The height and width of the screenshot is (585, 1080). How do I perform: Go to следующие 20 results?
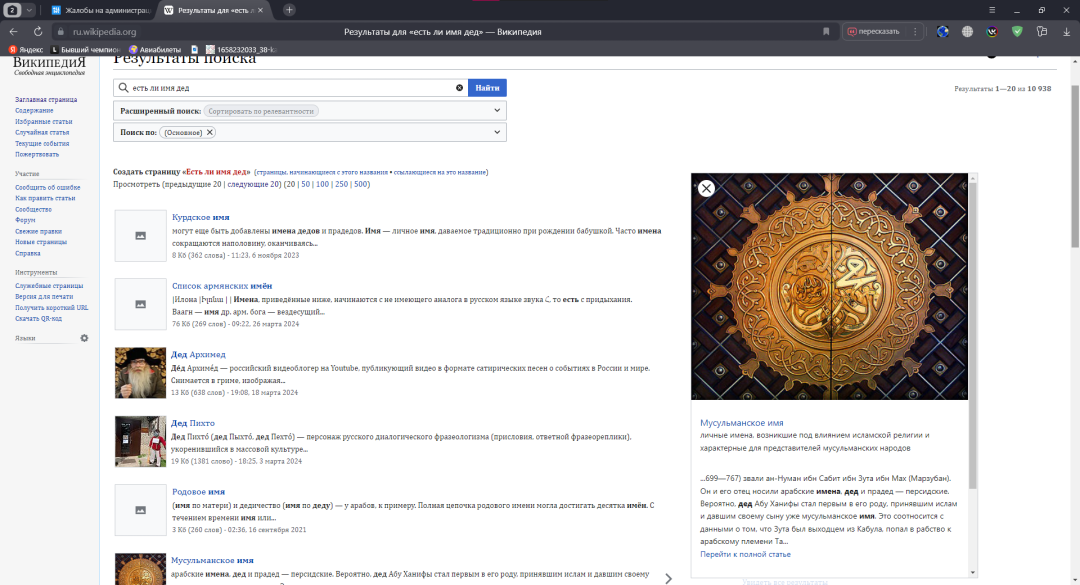[x=253, y=184]
